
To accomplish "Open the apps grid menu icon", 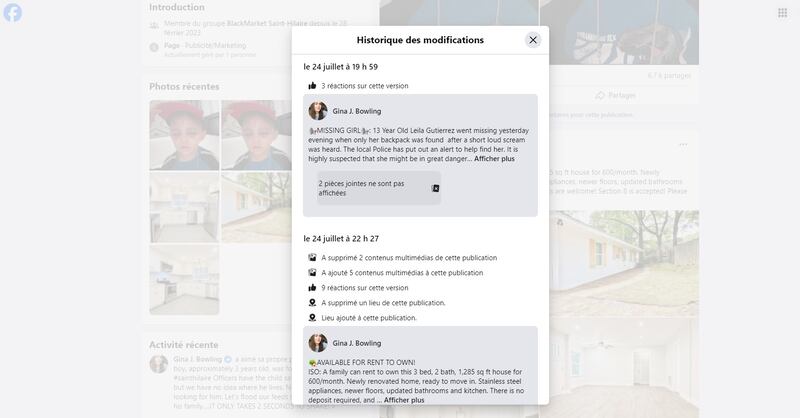I will coord(782,13).
